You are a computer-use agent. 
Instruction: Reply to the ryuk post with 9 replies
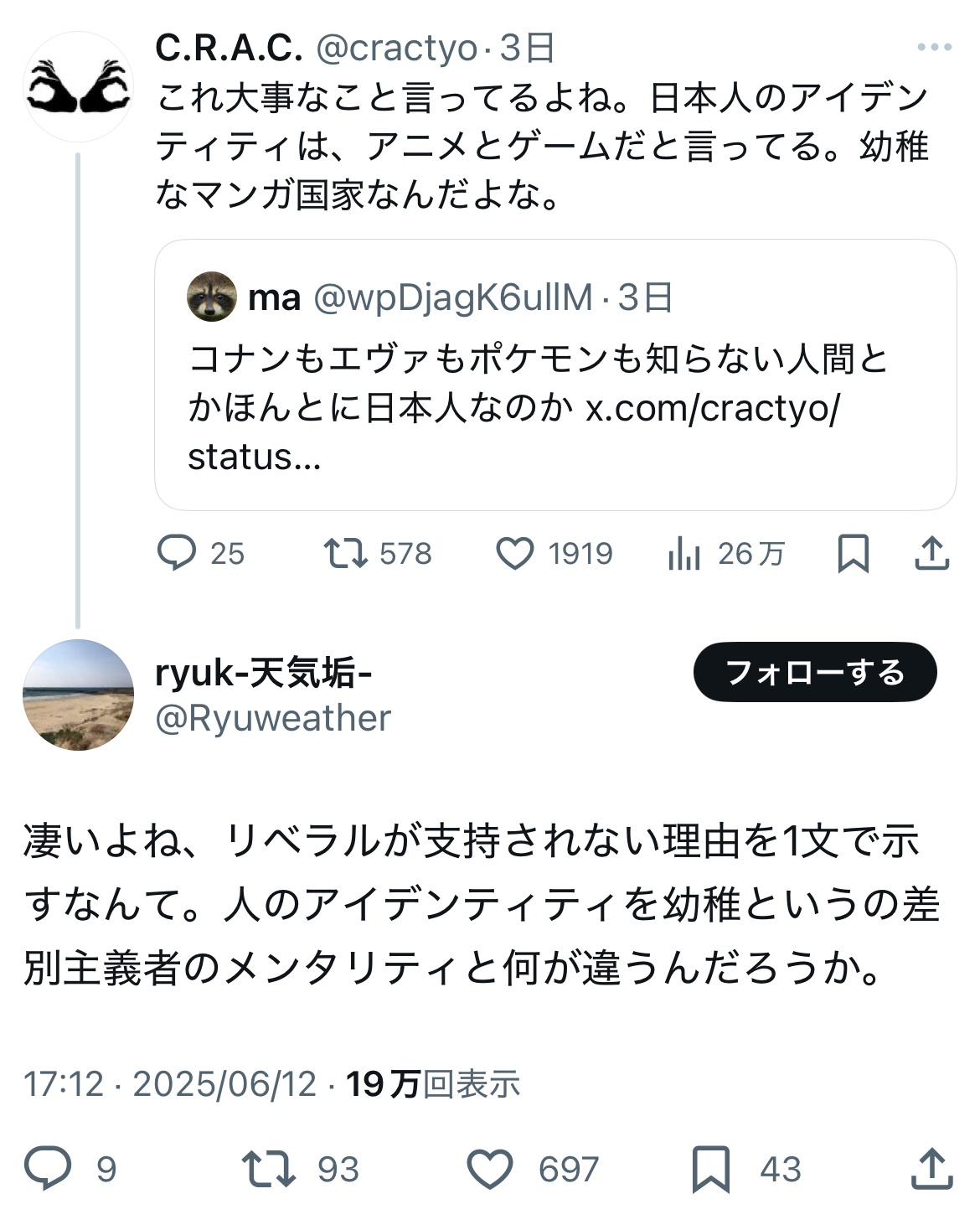pyautogui.click(x=47, y=1169)
